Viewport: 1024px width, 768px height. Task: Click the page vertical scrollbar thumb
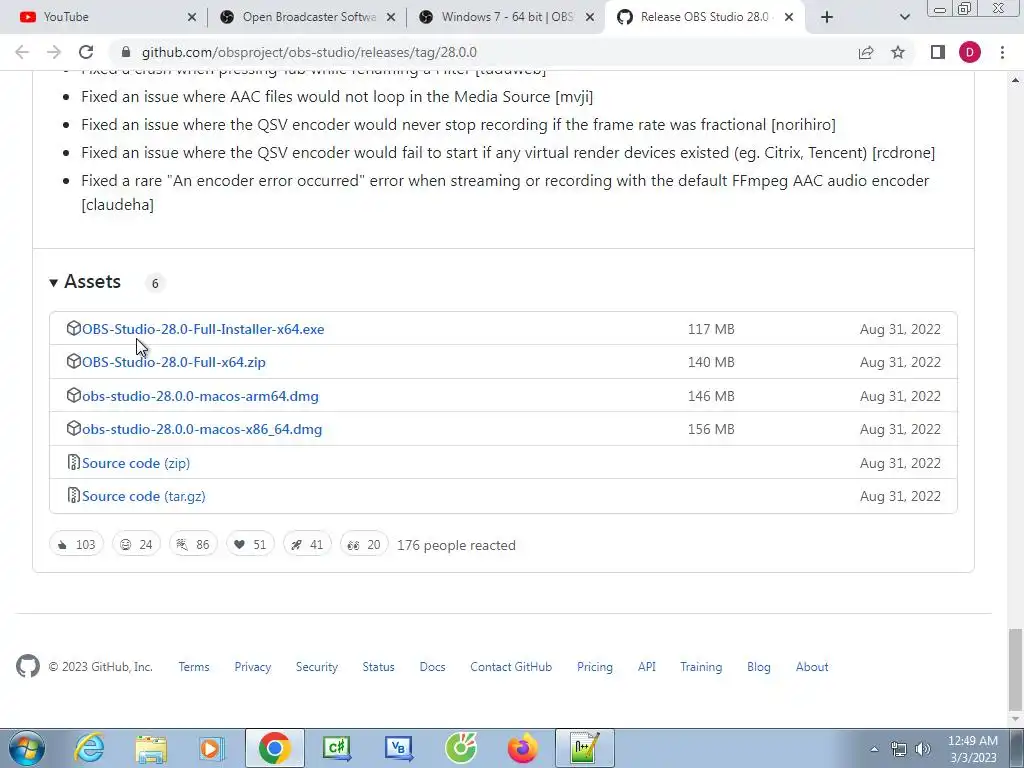tap(1015, 669)
